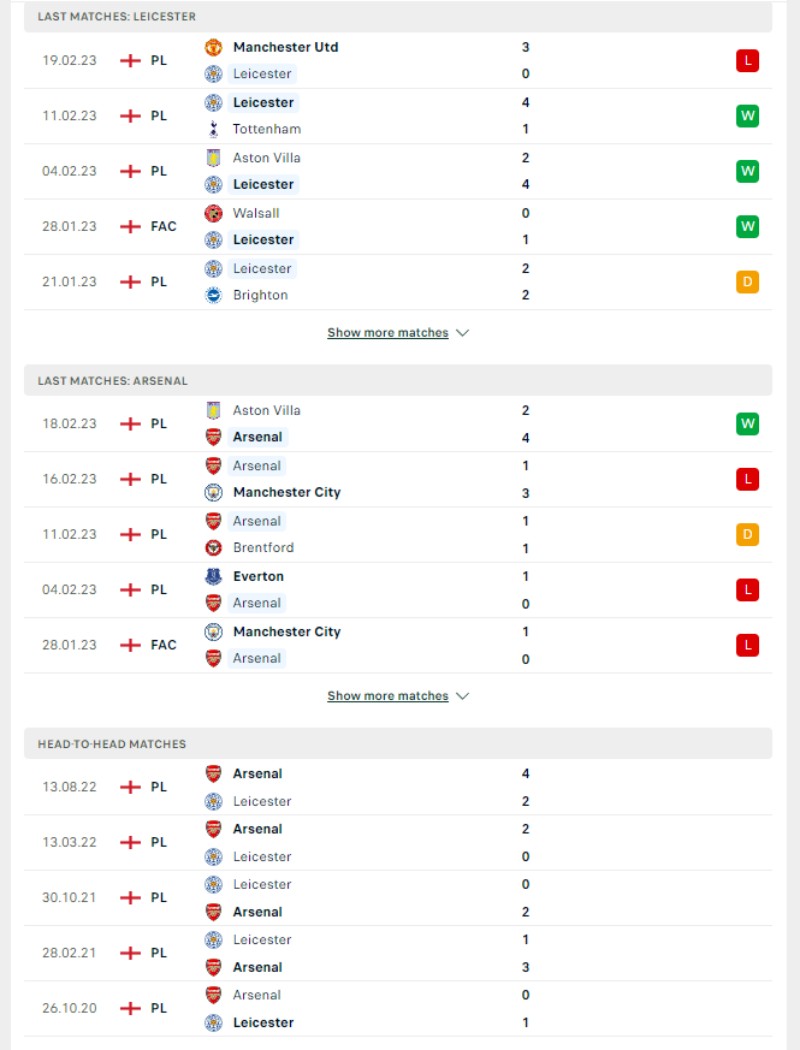Open the Leicester vs Tottenham 4-1 match

click(x=398, y=116)
